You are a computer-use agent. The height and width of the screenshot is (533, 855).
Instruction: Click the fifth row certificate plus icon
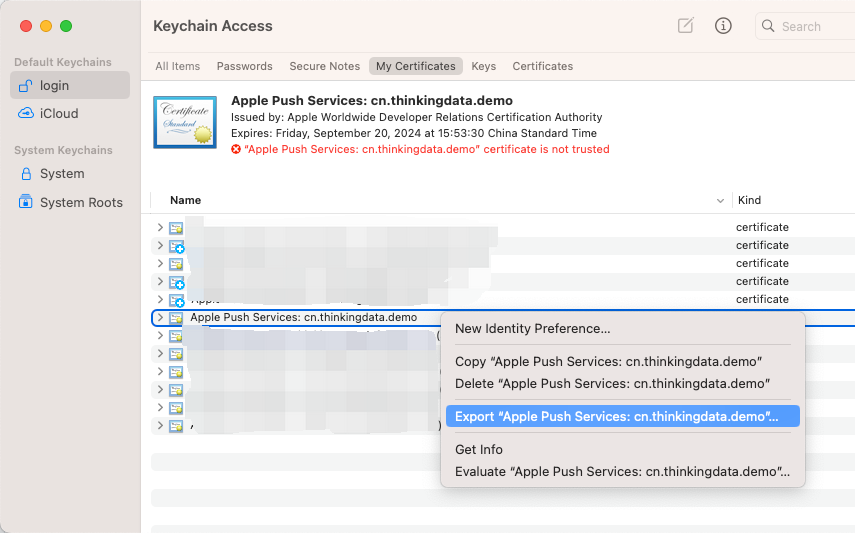coord(177,300)
